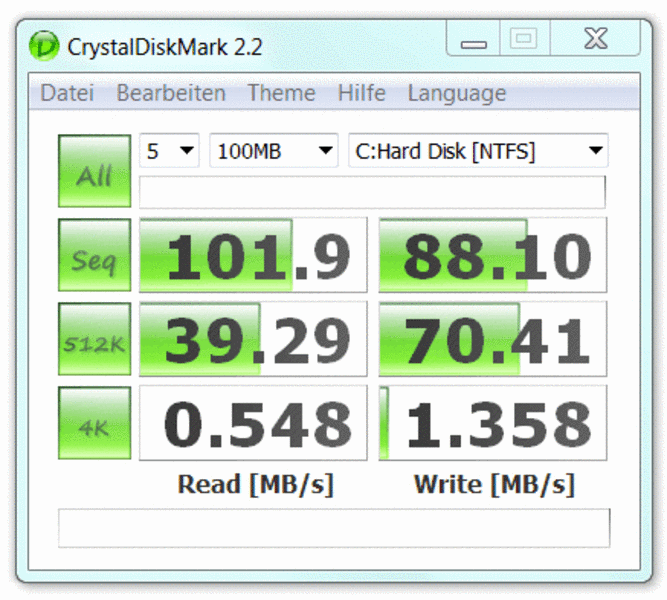Start the 4K random test

point(94,423)
